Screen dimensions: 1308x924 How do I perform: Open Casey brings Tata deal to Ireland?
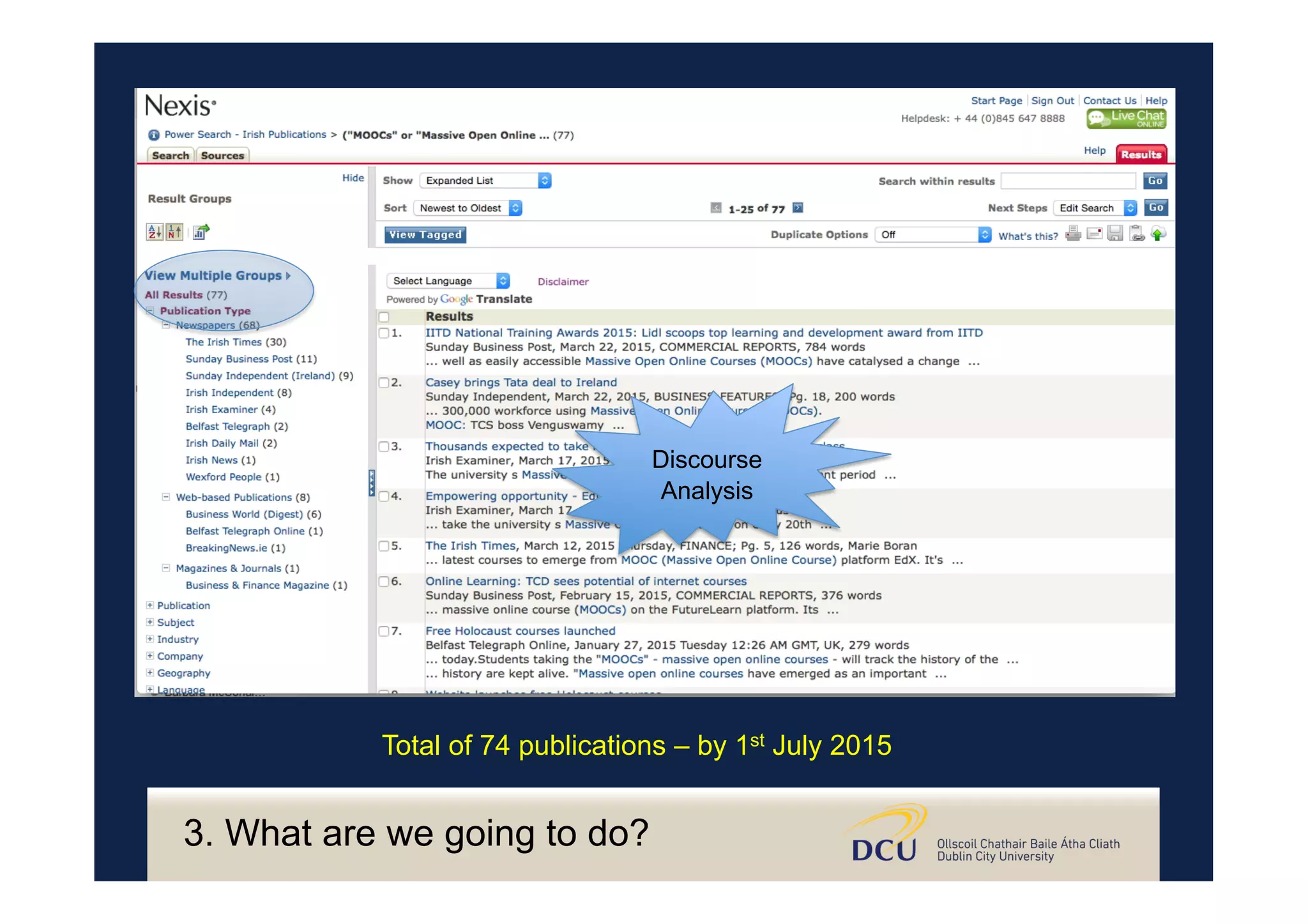click(521, 382)
